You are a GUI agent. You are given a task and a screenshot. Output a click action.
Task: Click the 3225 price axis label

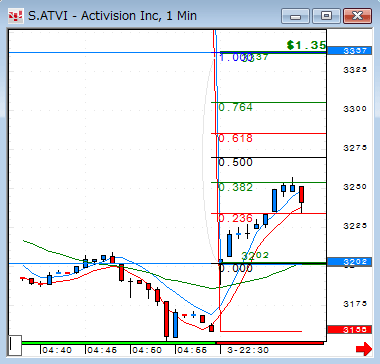(355, 226)
